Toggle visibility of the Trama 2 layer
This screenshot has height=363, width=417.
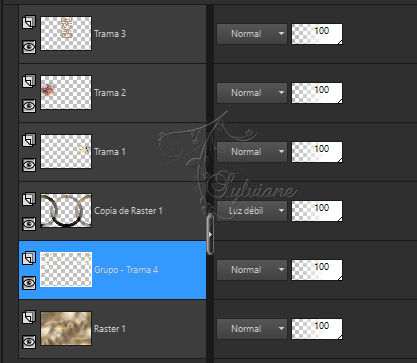pyautogui.click(x=29, y=106)
